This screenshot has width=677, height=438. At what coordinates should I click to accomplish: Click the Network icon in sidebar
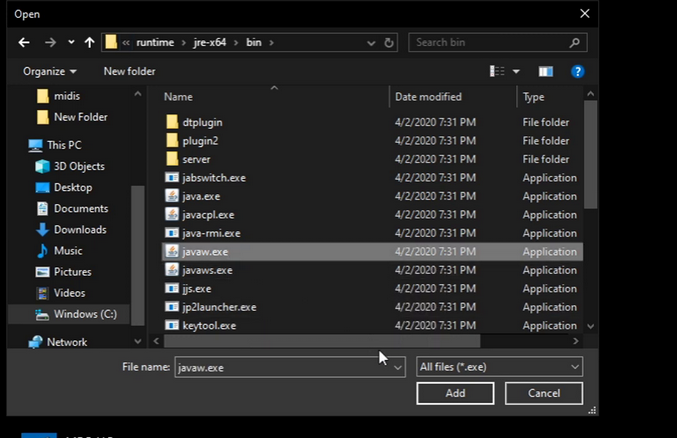point(37,342)
